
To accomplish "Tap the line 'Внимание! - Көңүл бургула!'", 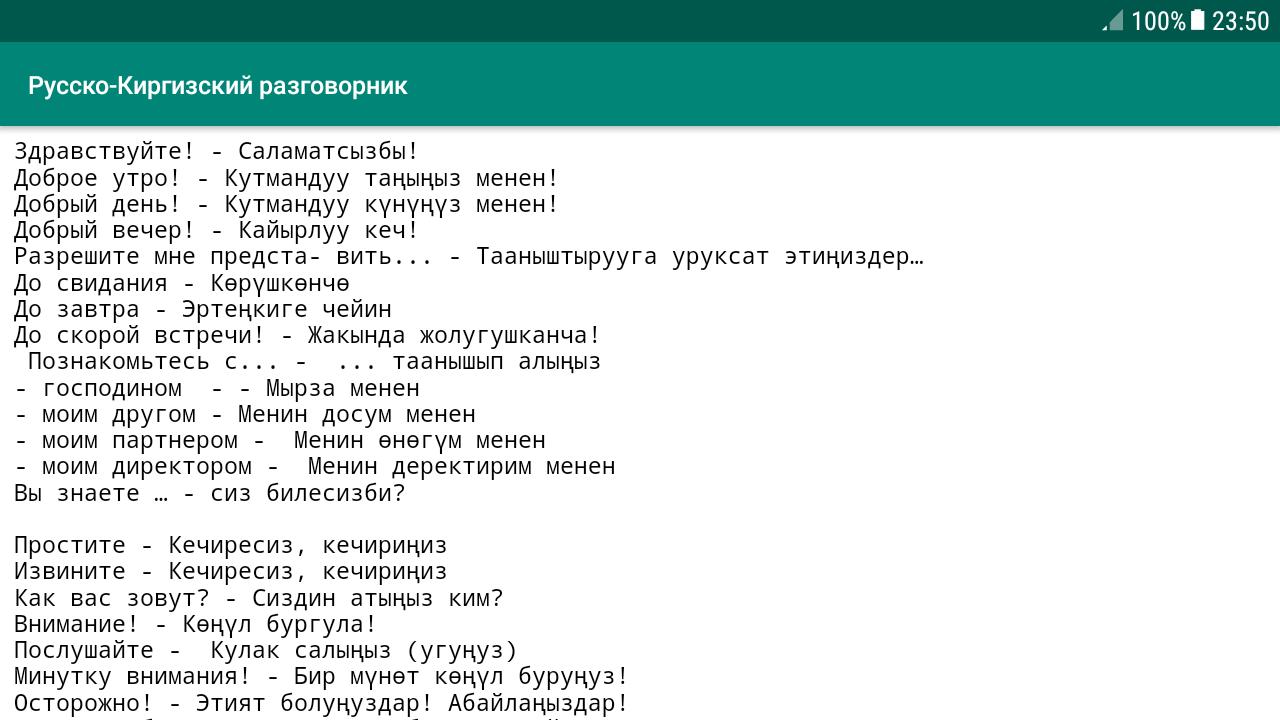I will tap(196, 624).
